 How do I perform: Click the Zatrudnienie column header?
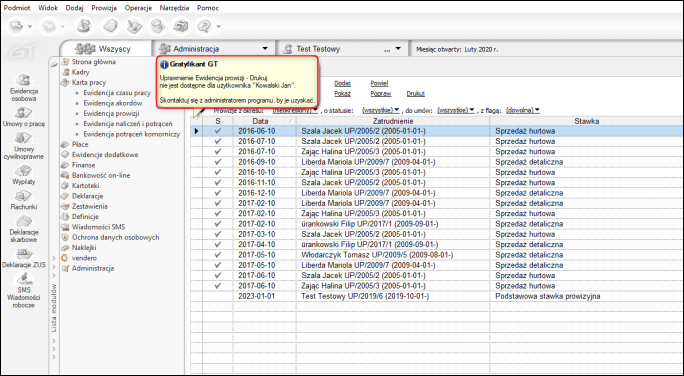(x=393, y=121)
